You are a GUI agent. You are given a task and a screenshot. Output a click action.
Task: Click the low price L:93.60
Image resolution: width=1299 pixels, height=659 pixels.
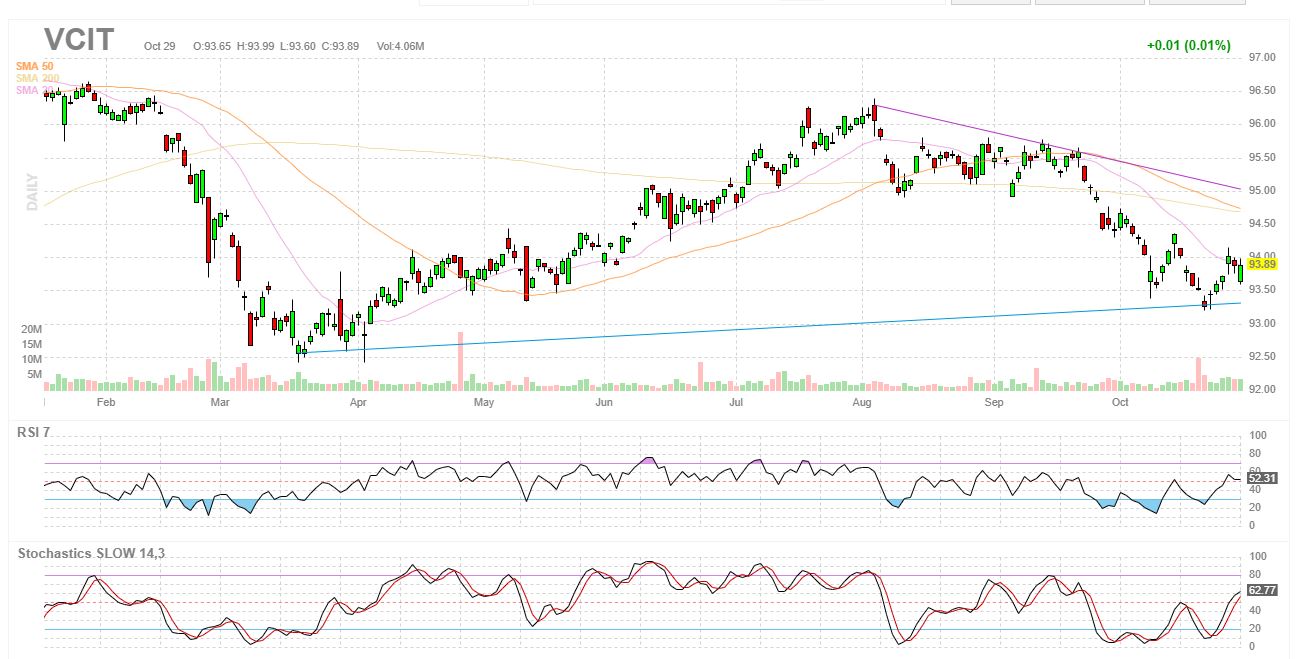point(298,46)
